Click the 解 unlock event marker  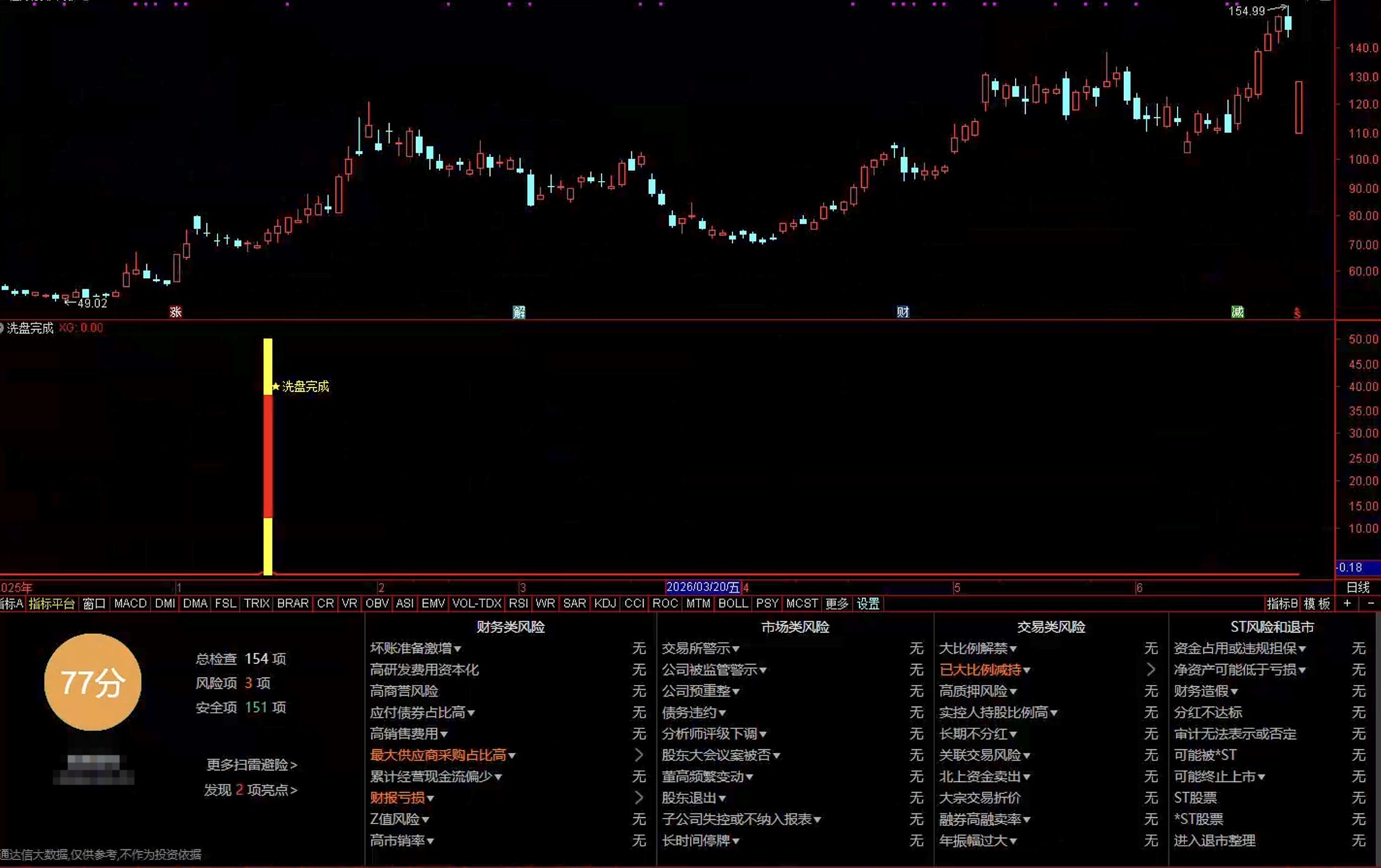519,312
